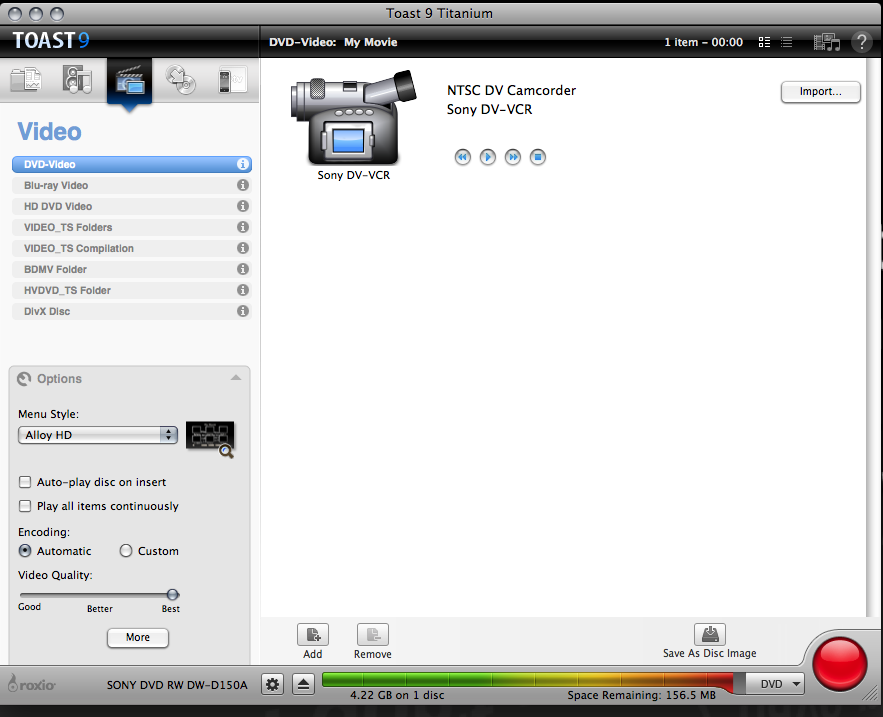
Task: Click the Import... button
Action: pos(820,92)
